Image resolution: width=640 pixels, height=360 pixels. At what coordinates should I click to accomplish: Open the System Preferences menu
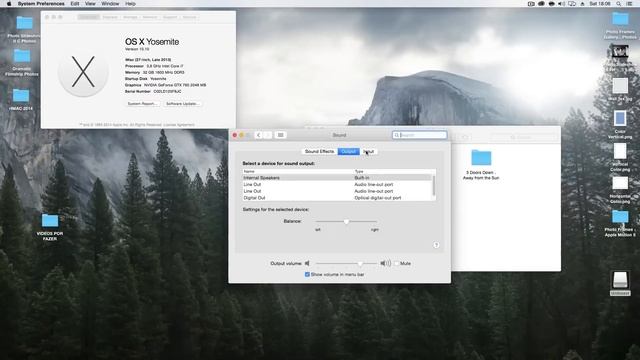(x=41, y=4)
